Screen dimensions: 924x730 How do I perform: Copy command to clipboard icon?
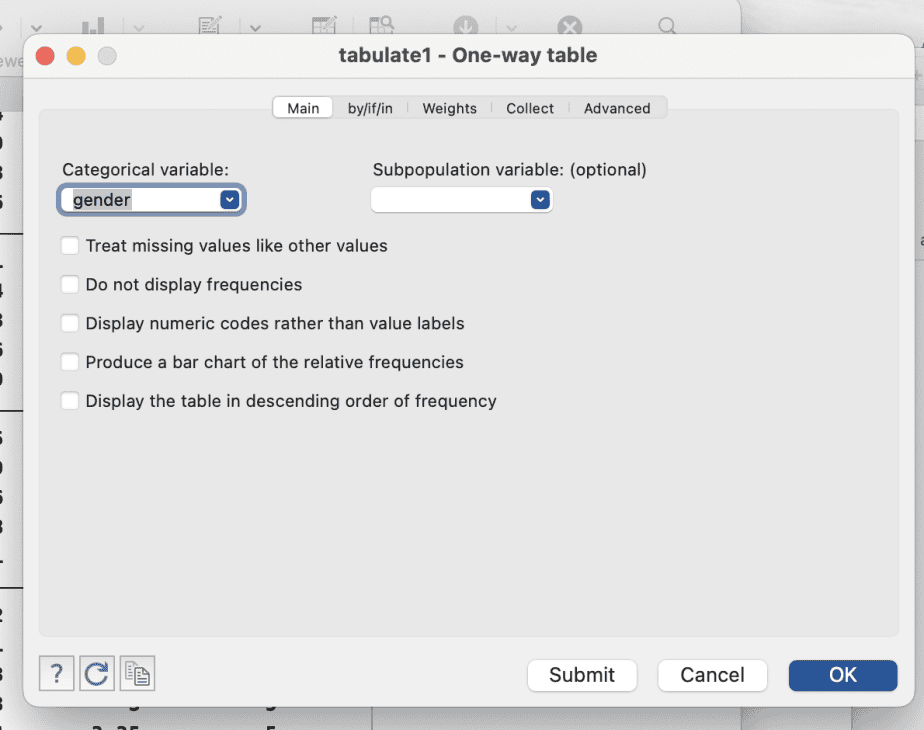pos(137,674)
